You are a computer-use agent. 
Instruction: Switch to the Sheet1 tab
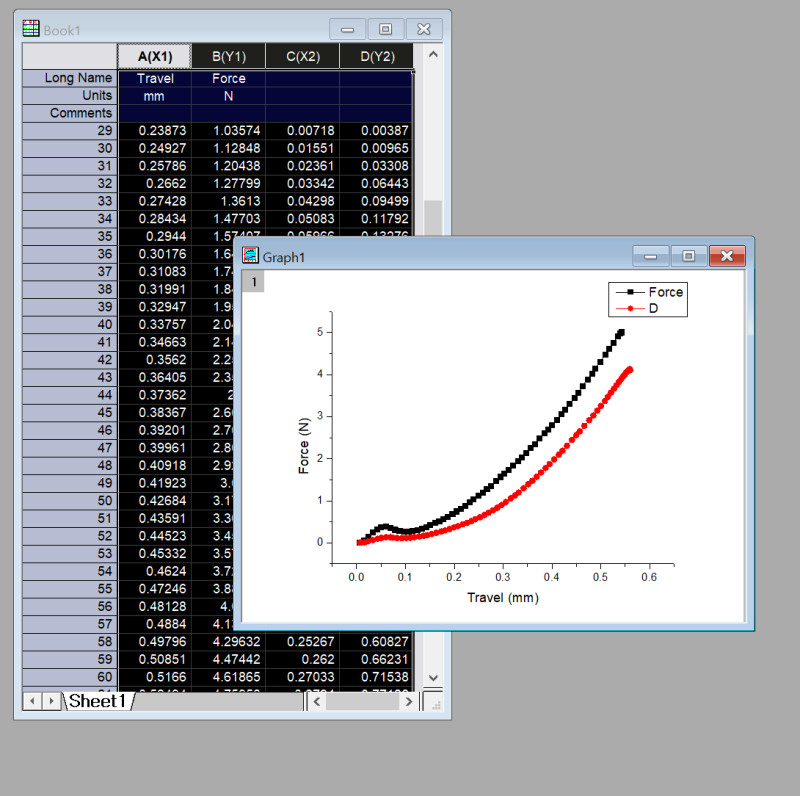click(97, 701)
